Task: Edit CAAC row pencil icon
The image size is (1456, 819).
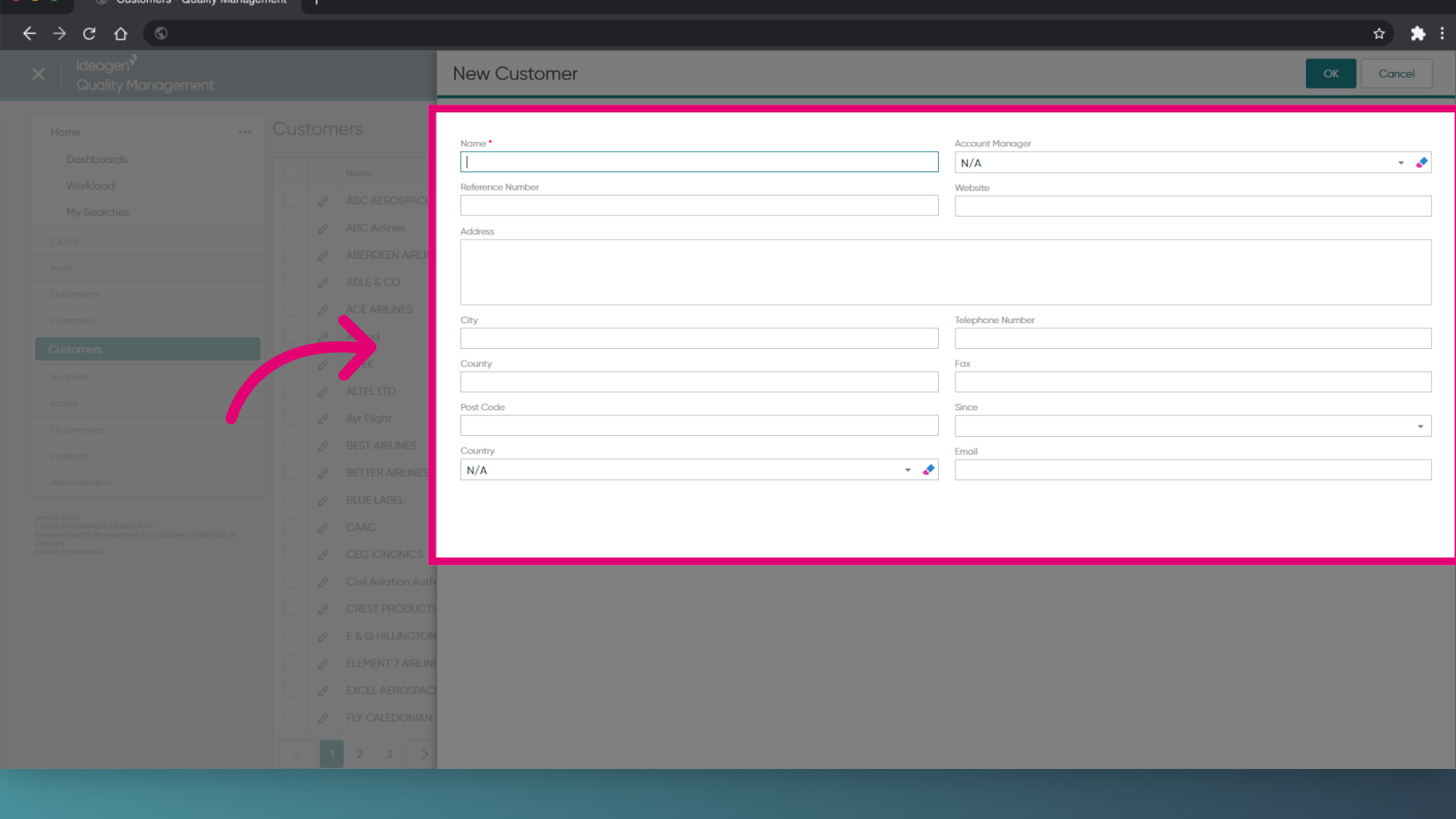Action: [323, 529]
